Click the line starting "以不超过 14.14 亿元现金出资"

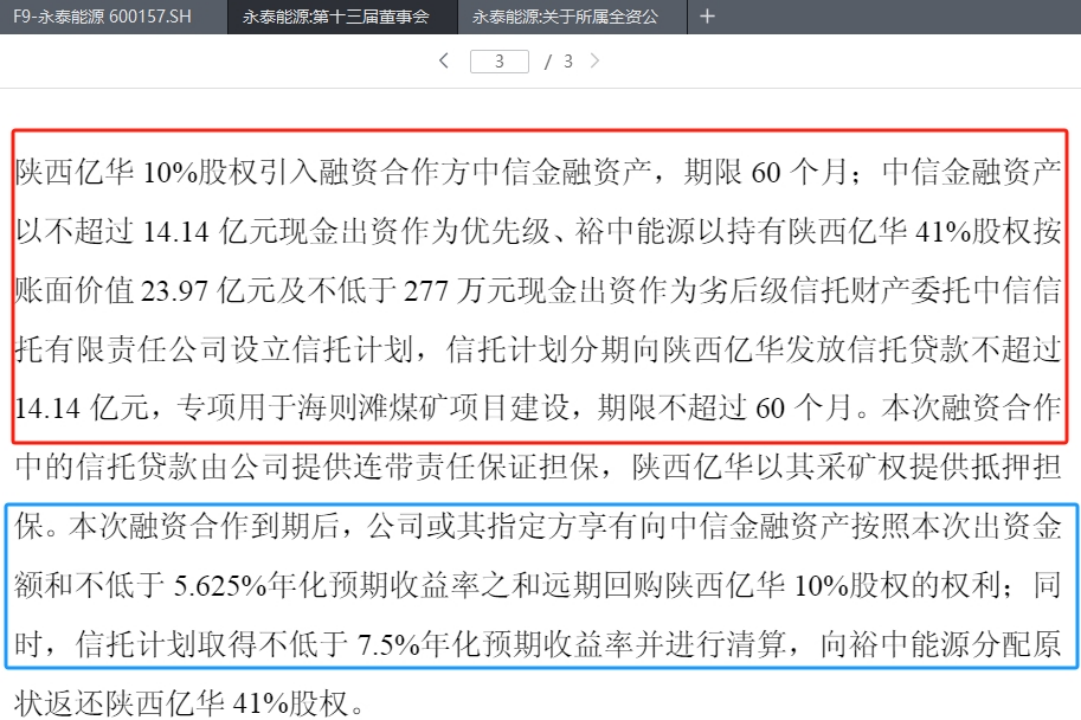point(538,231)
